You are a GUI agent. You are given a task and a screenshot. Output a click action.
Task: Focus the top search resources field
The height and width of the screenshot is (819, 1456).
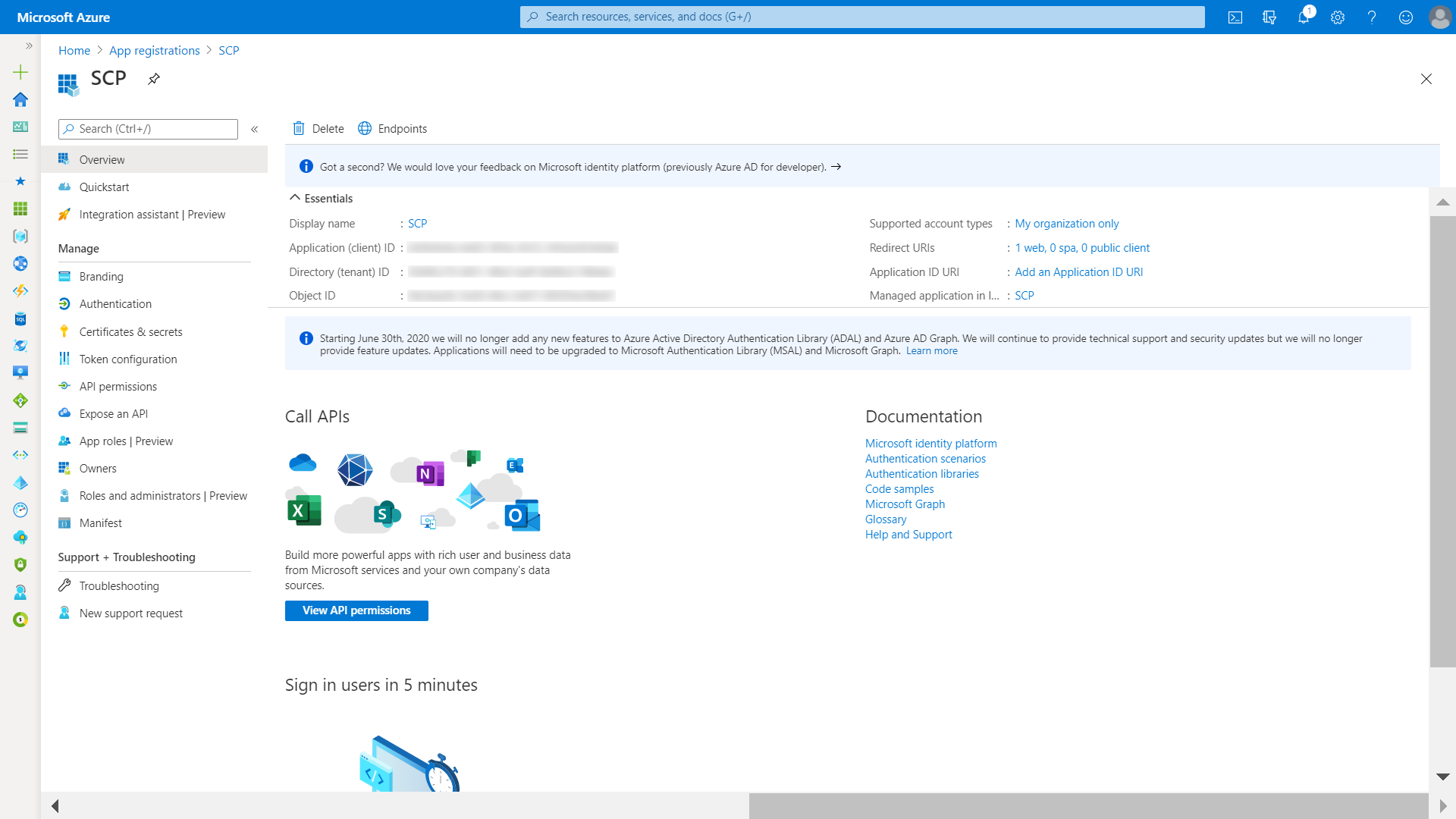coord(862,17)
